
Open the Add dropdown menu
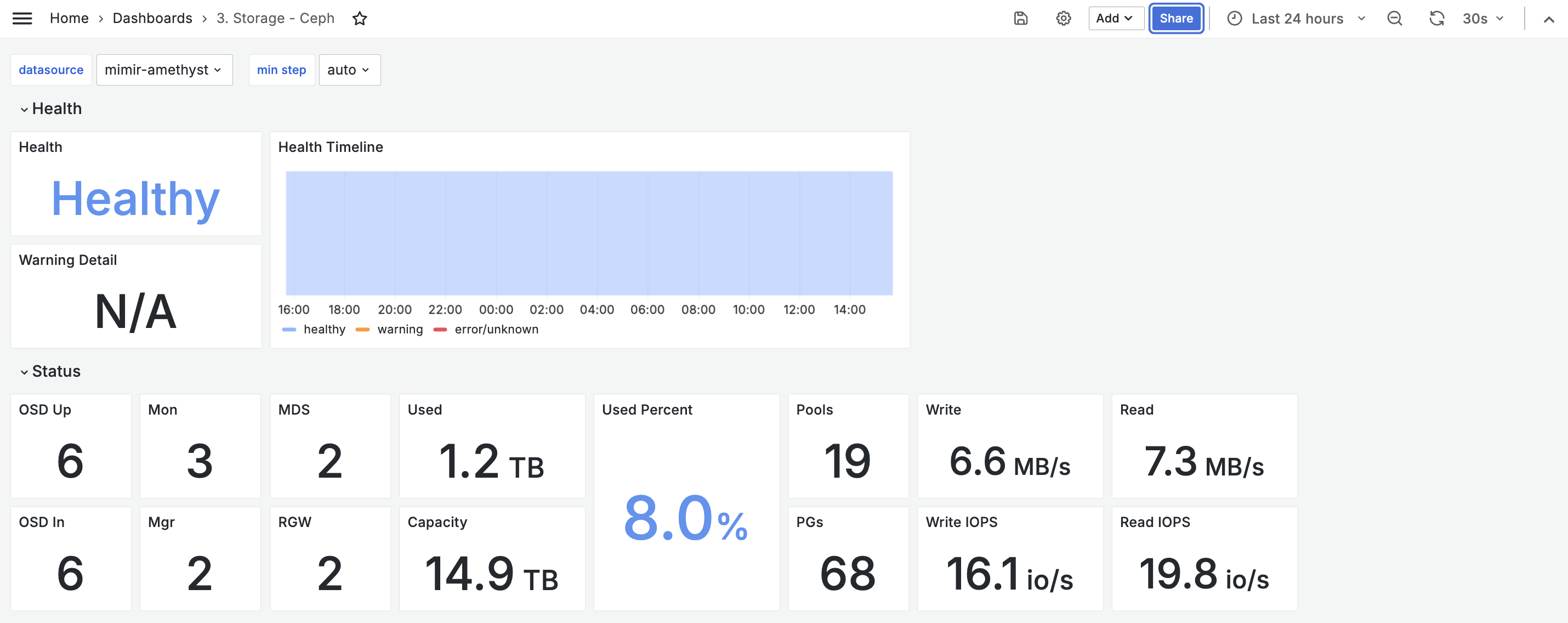point(1115,18)
